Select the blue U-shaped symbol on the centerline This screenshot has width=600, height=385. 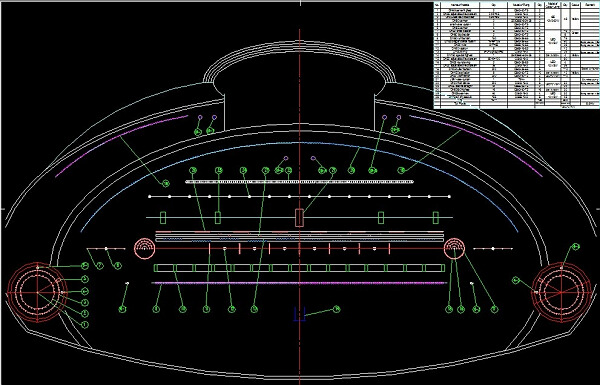(x=299, y=314)
